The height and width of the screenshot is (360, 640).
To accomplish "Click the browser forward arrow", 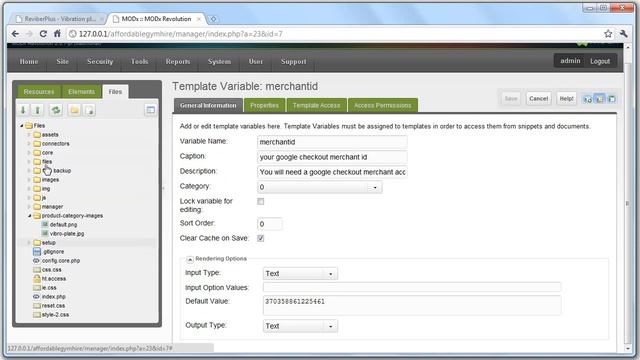I will (x=29, y=34).
